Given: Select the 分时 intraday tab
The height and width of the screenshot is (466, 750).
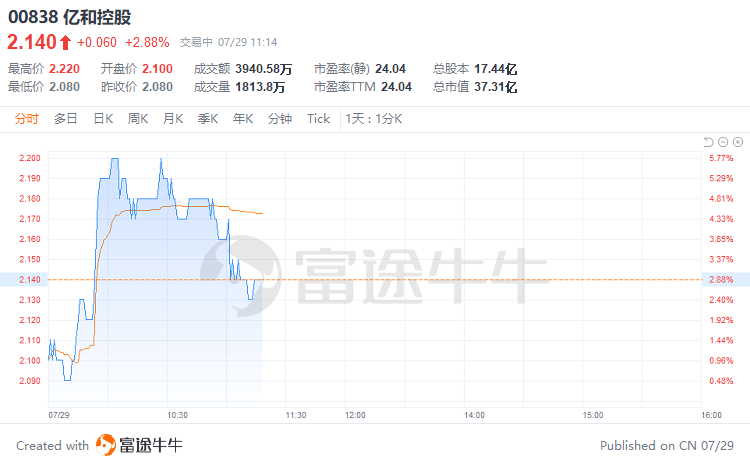Looking at the screenshot, I should pyautogui.click(x=27, y=118).
